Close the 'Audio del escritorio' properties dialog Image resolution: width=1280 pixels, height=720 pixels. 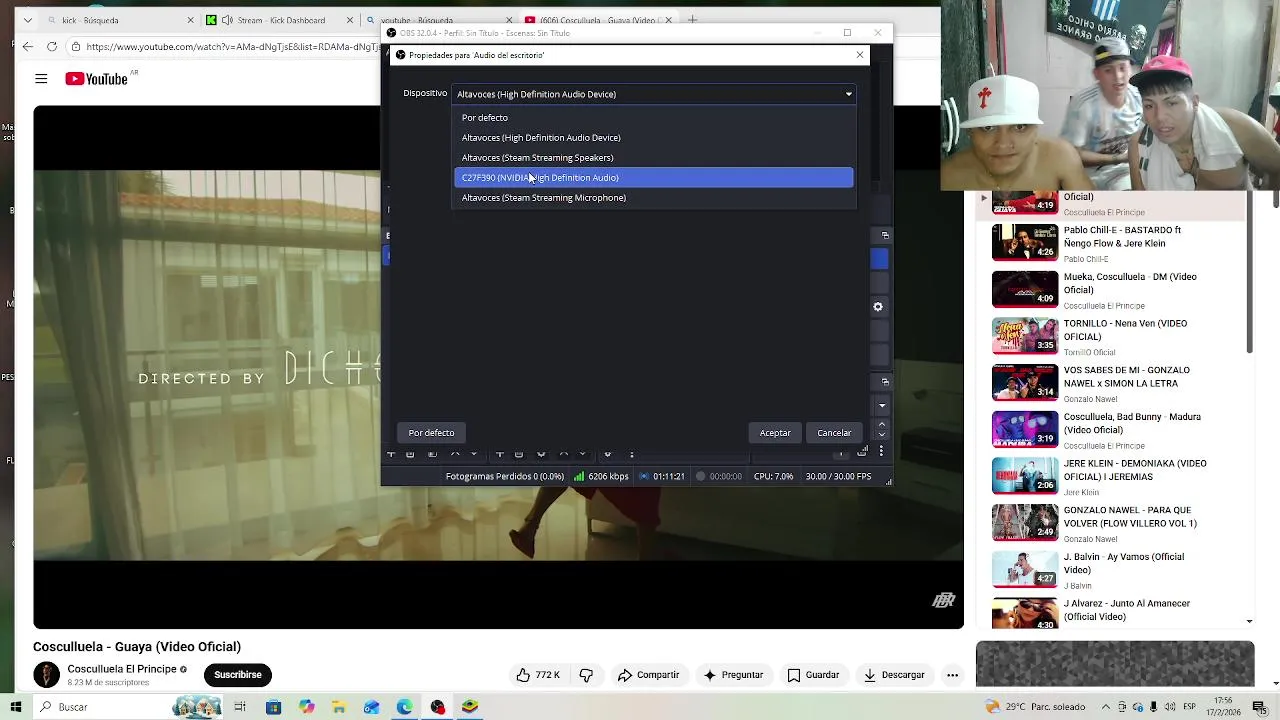click(x=860, y=55)
